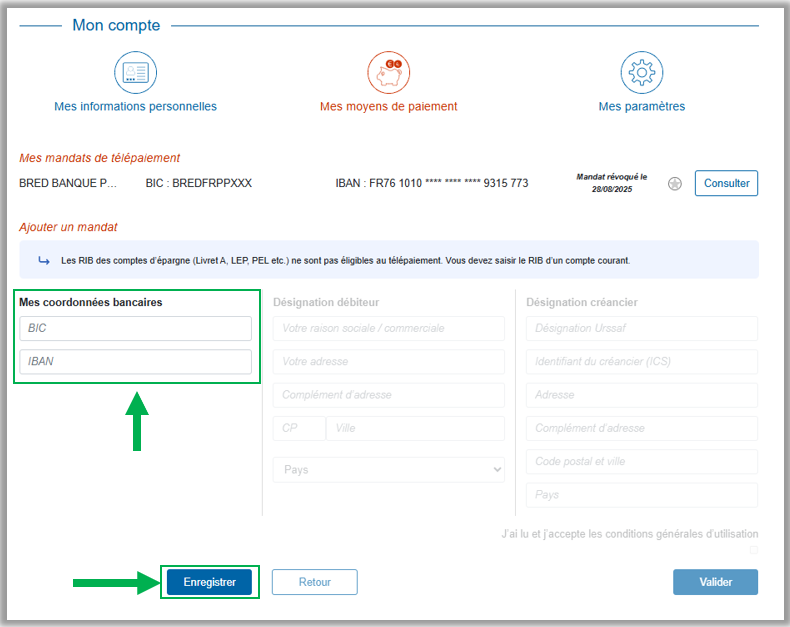790x627 pixels.
Task: Click the creditor Adresse field
Action: tap(641, 395)
